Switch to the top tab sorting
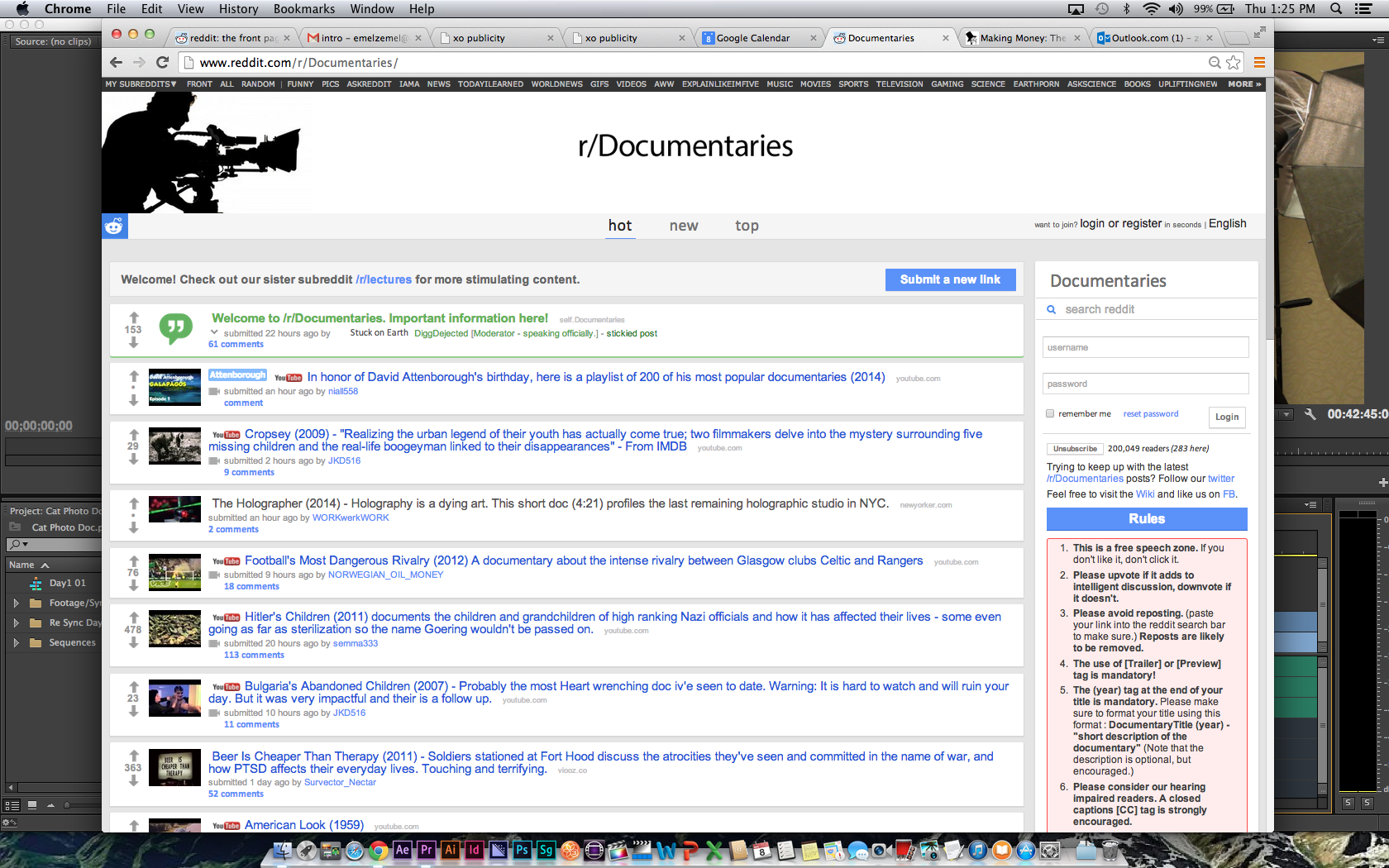 tap(747, 226)
